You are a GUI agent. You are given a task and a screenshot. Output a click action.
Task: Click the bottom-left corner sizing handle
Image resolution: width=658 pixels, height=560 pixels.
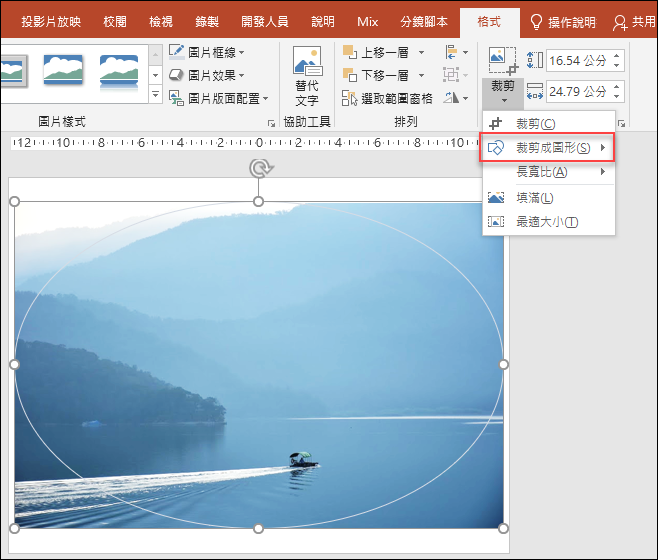[15, 528]
